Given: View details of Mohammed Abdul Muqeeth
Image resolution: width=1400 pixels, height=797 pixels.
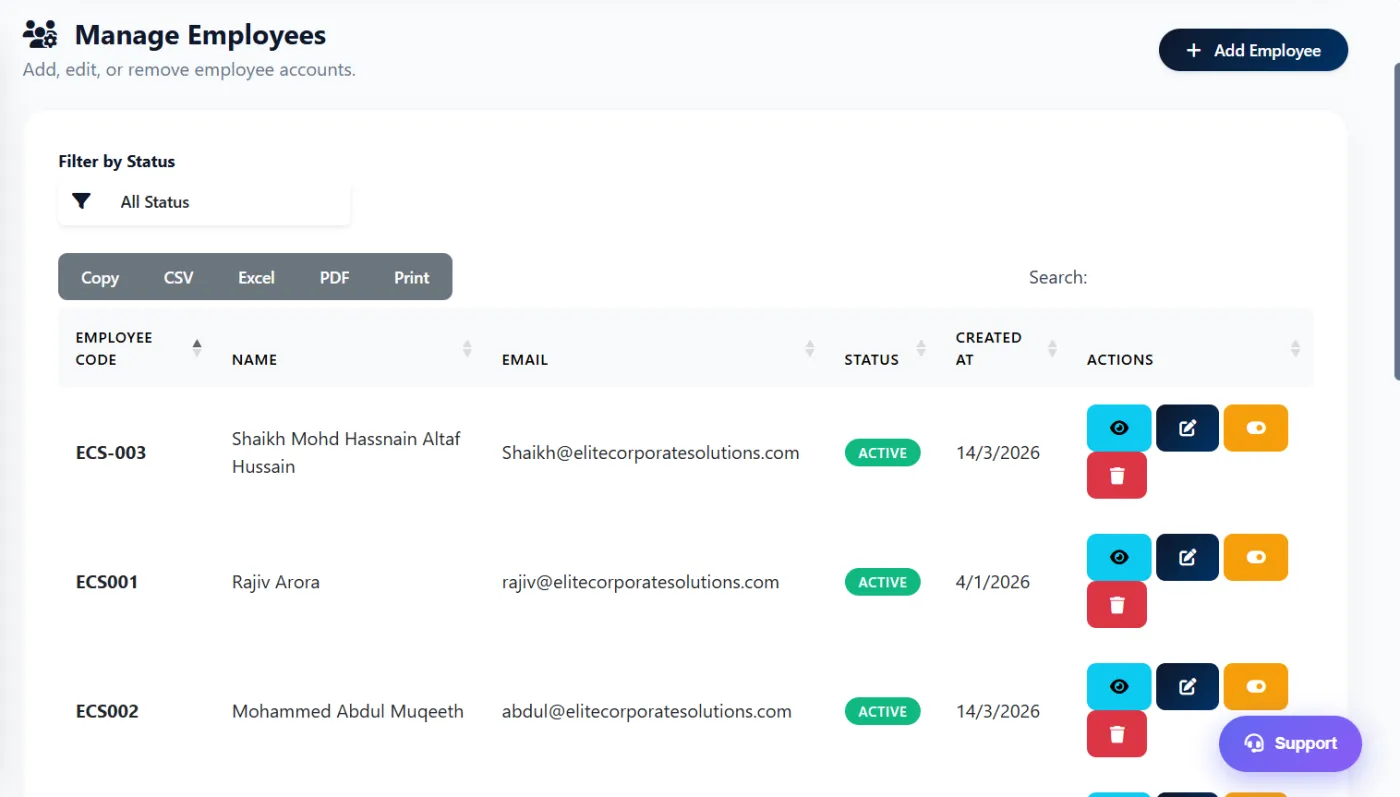Looking at the screenshot, I should coord(1119,686).
